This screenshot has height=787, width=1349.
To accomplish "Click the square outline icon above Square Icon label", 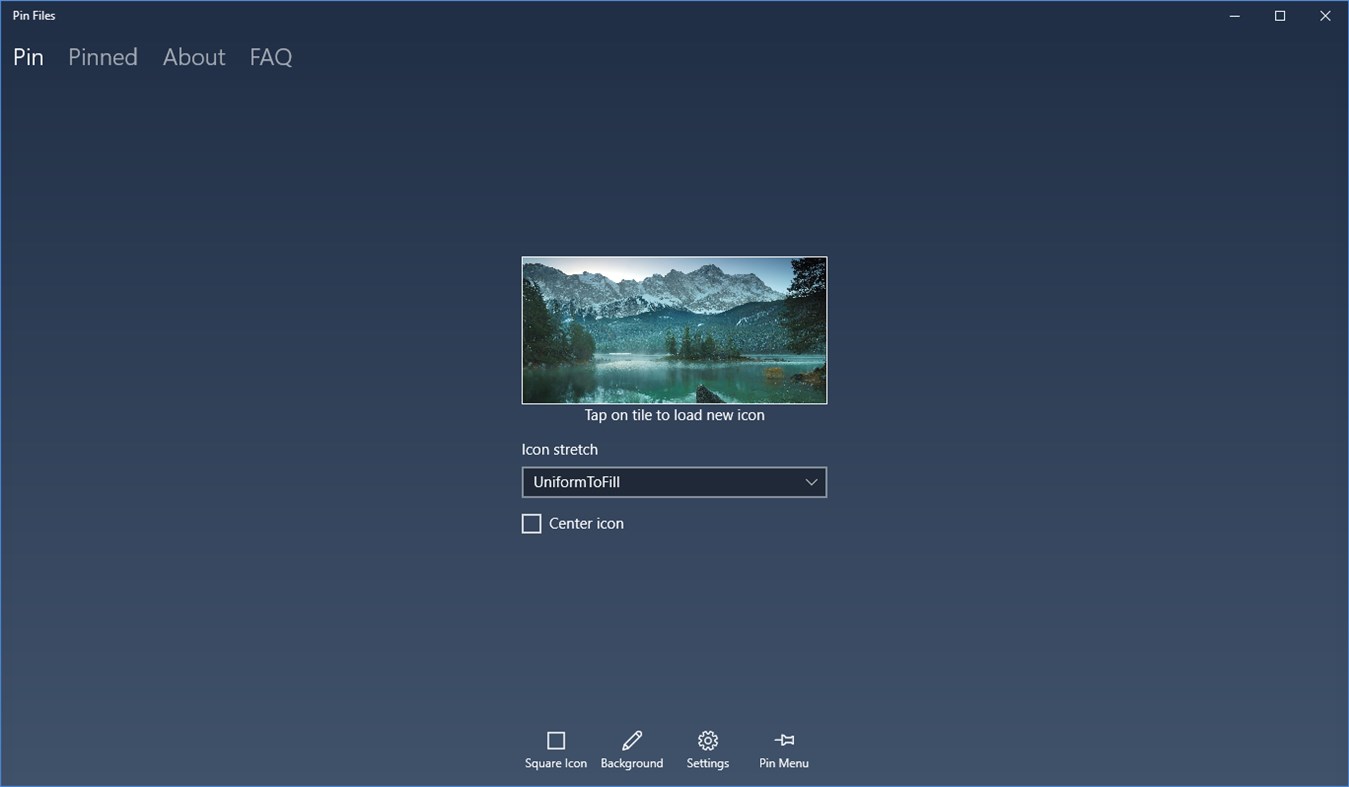I will coord(556,740).
